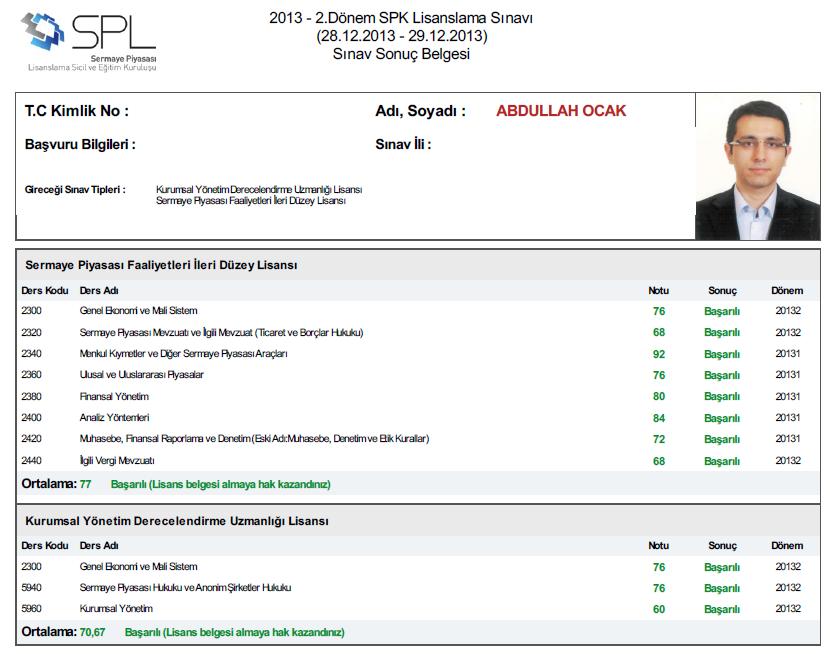Click course code 2380
The width and height of the screenshot is (830, 654).
pyautogui.click(x=31, y=396)
